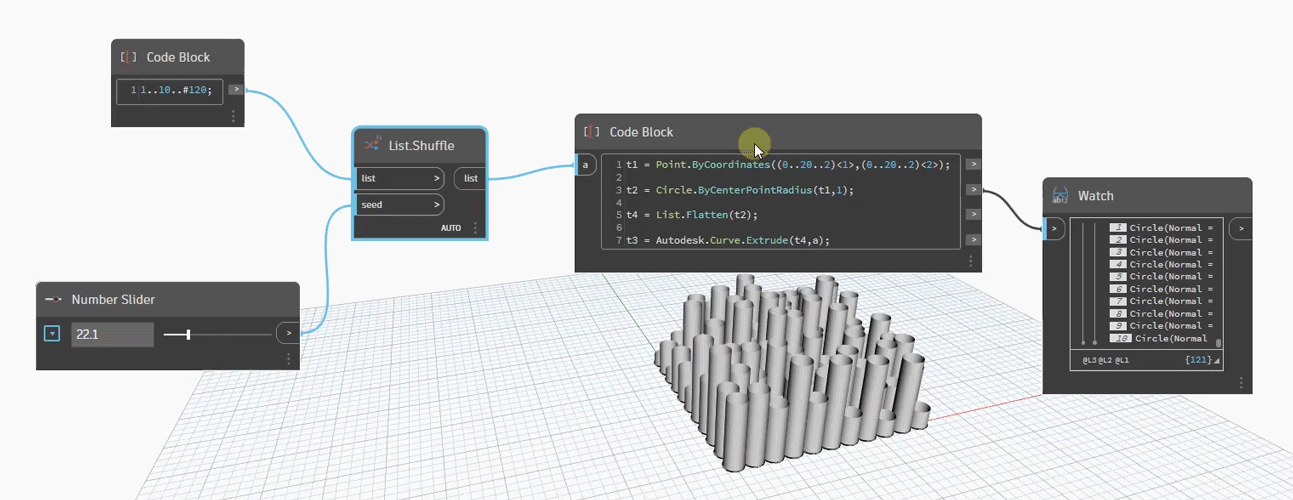
Task: Click the Number Slider node icon
Action: (x=54, y=300)
